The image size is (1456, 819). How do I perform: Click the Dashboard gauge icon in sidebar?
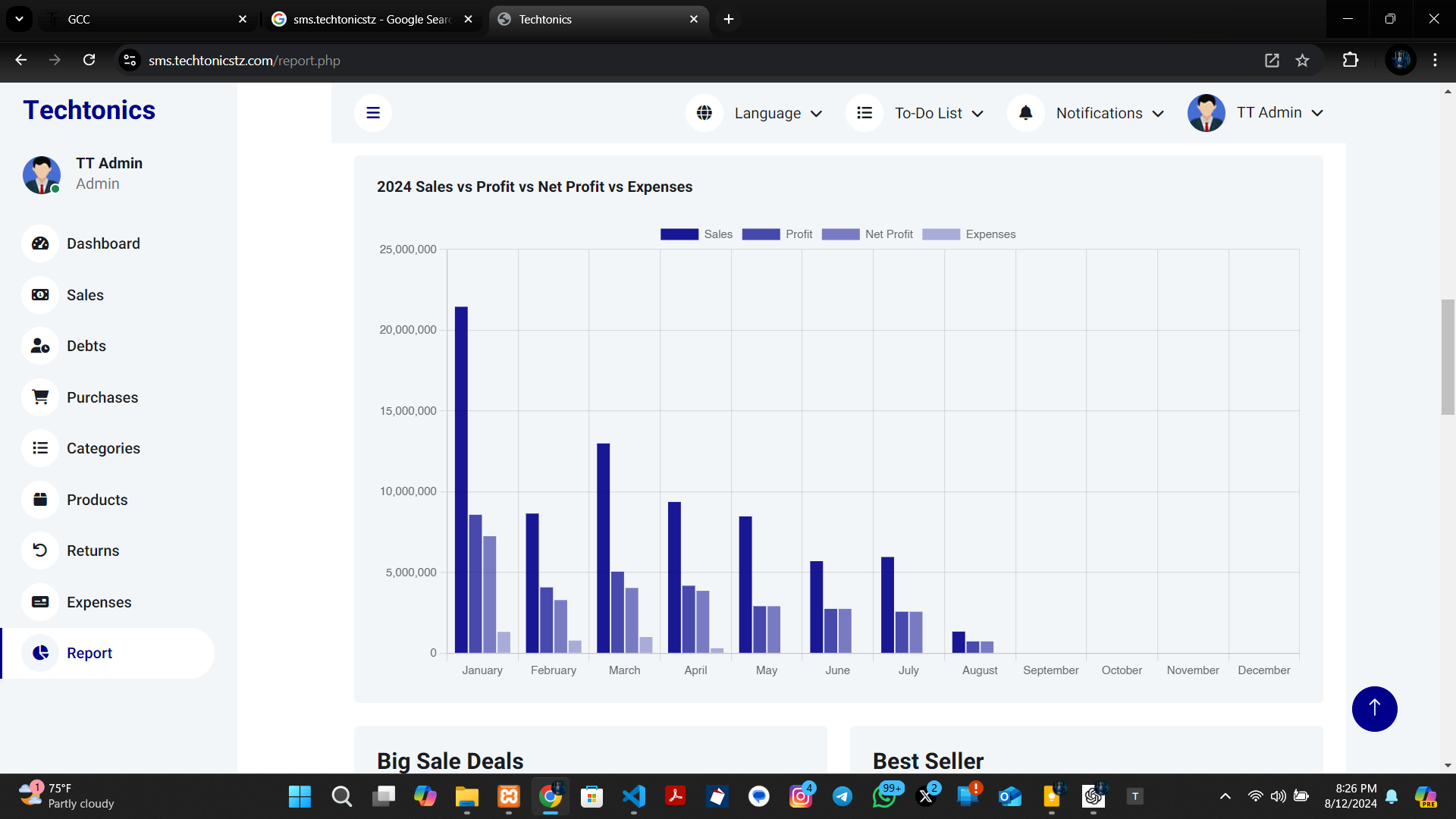tap(40, 243)
